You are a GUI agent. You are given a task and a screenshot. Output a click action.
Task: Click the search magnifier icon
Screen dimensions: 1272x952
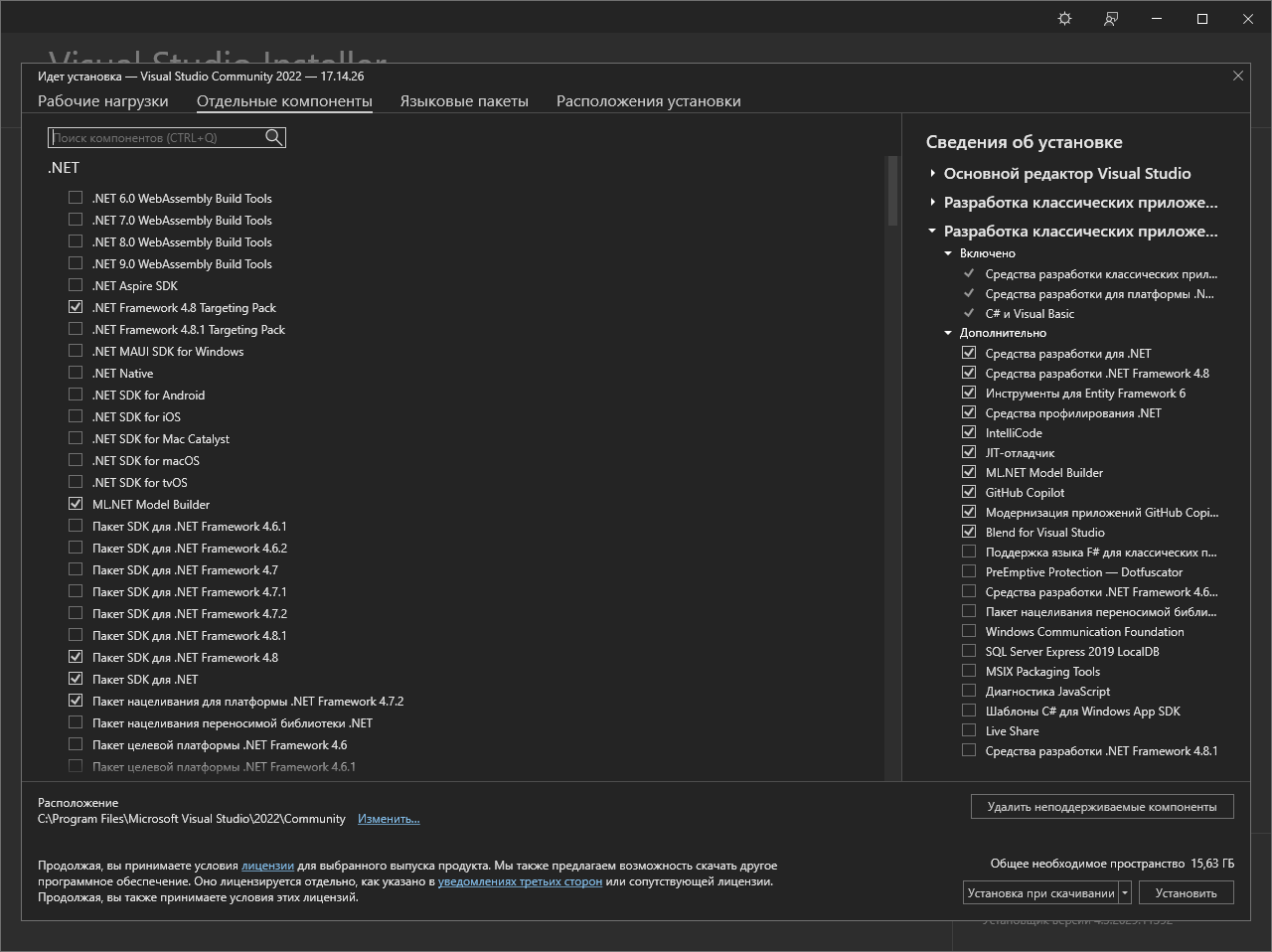pyautogui.click(x=274, y=138)
